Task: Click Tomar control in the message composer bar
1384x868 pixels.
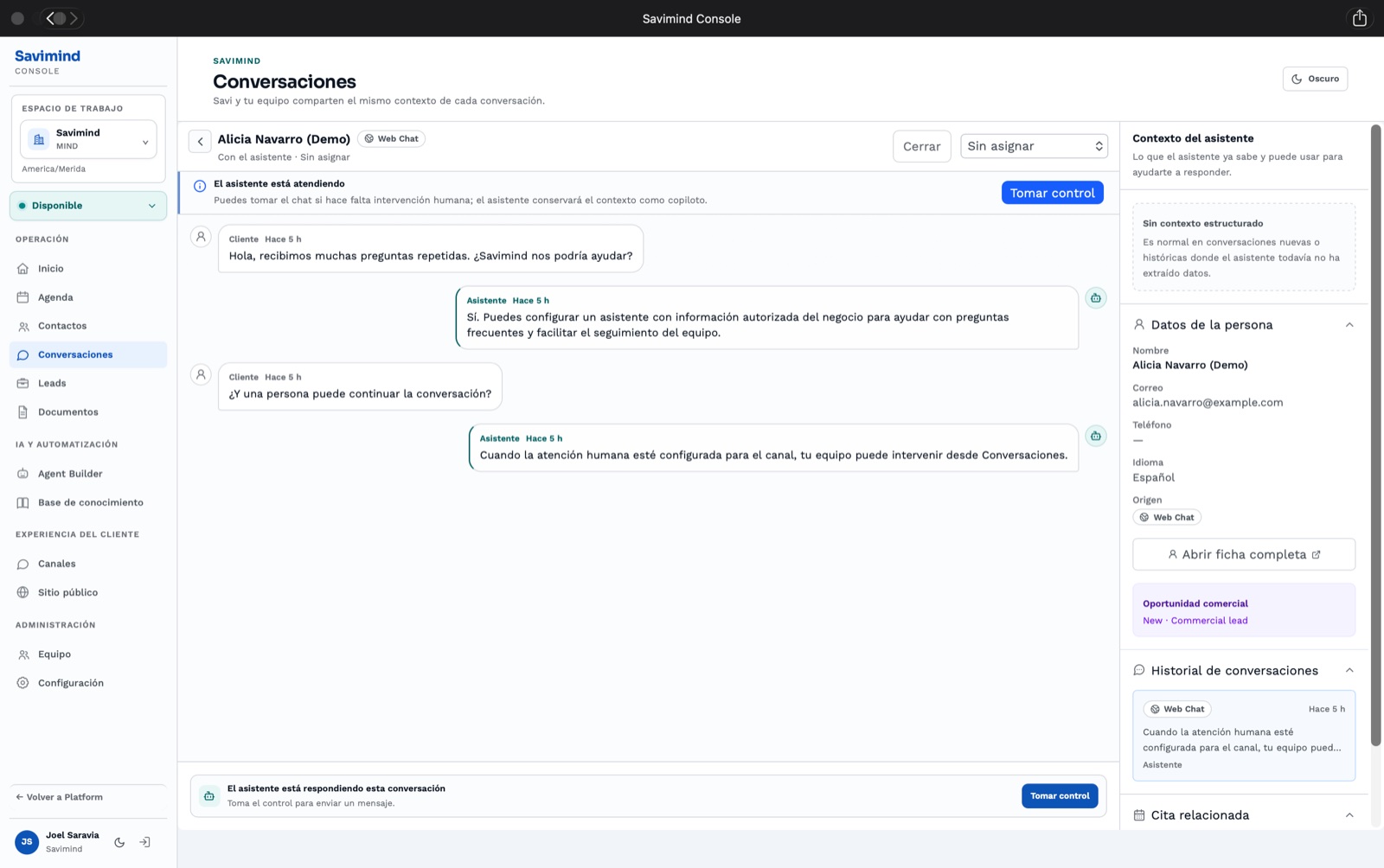Action: coord(1060,796)
